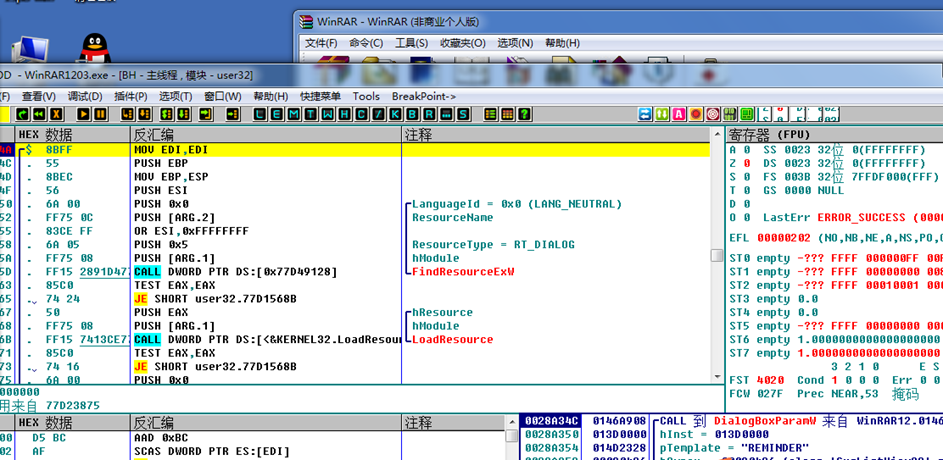Click disassembly pane vertical scrollbar thumb

pos(716,256)
